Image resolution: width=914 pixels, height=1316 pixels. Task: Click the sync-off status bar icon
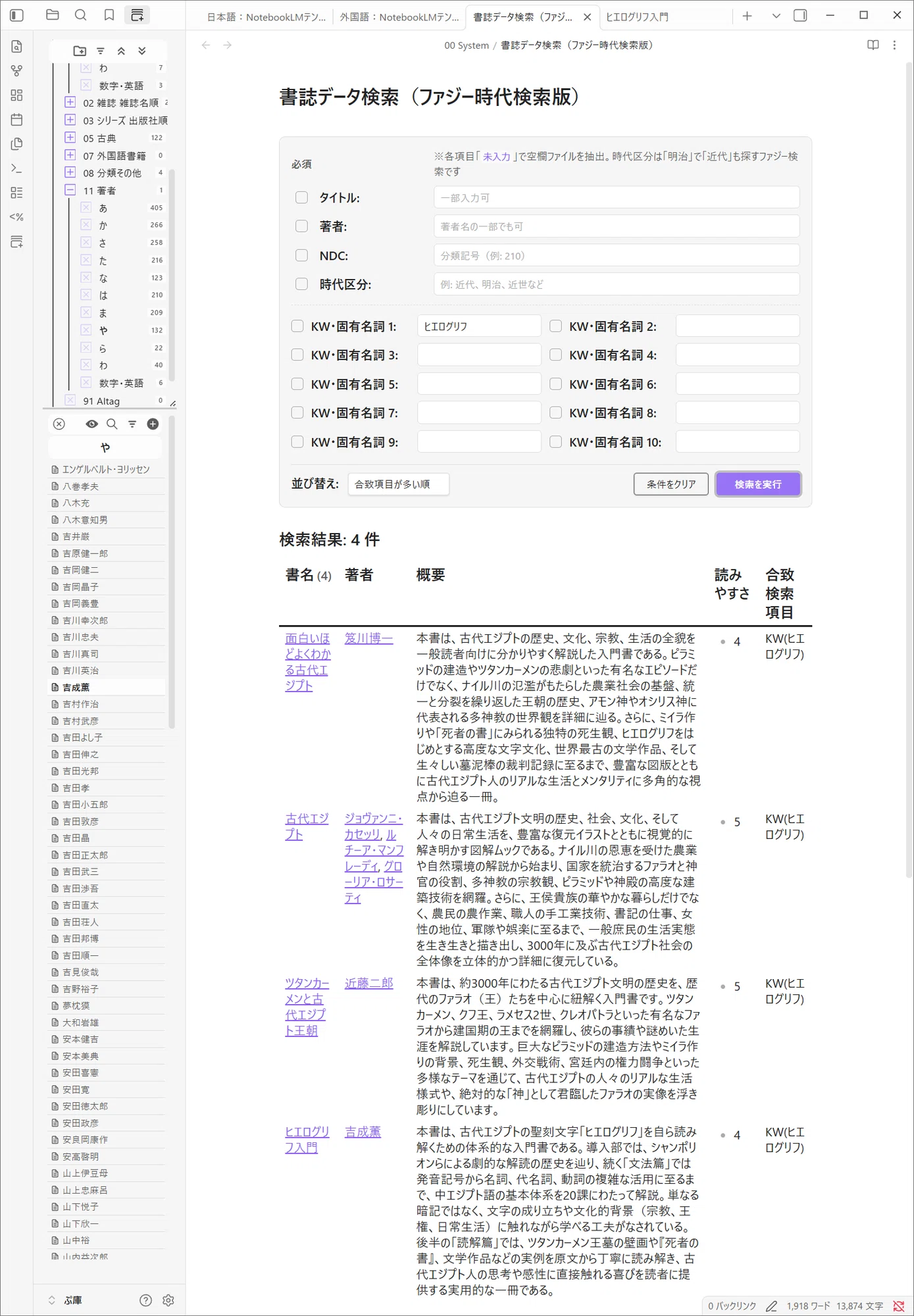(898, 1306)
